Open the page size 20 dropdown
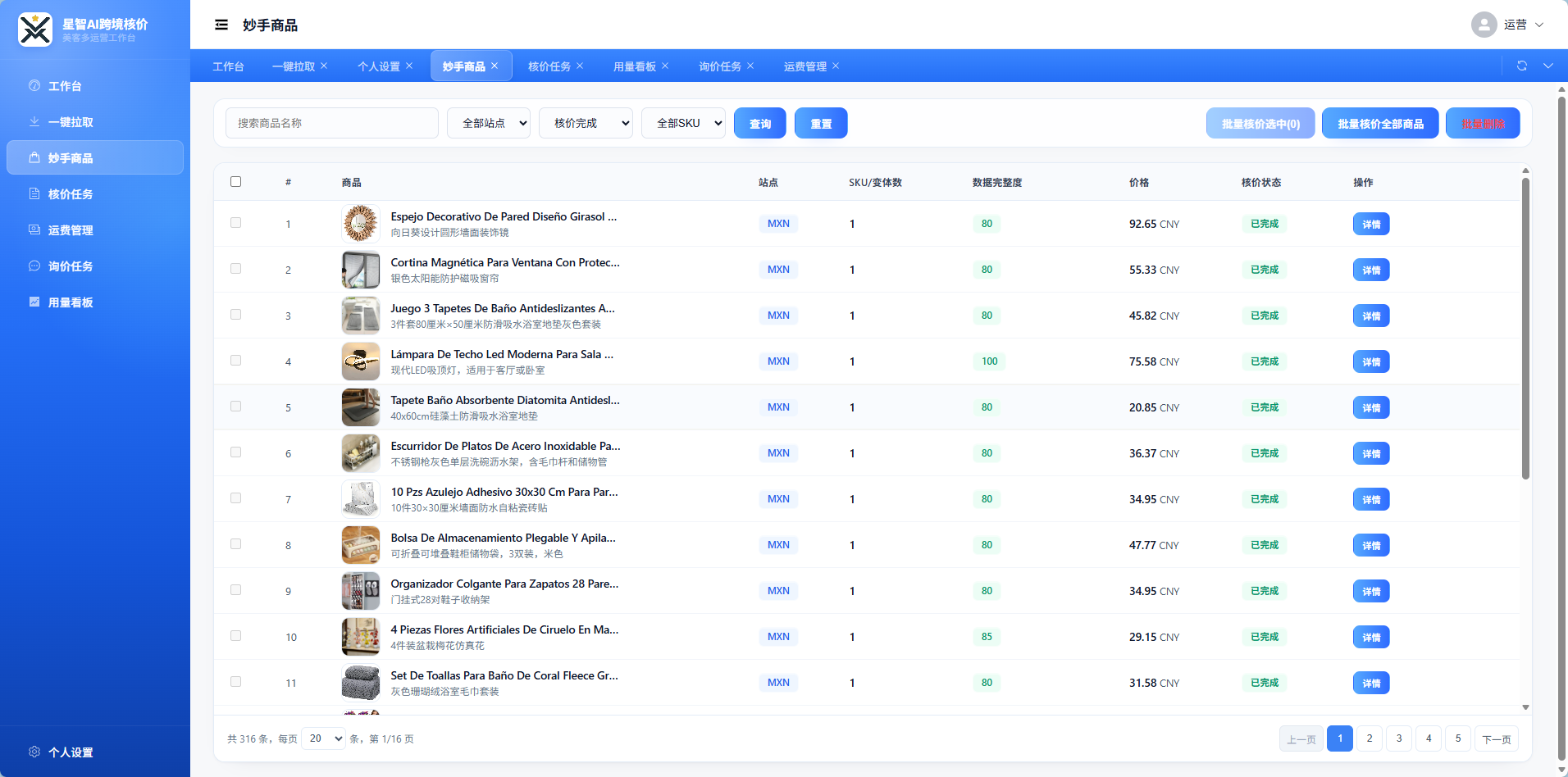This screenshot has width=1568, height=777. point(324,738)
